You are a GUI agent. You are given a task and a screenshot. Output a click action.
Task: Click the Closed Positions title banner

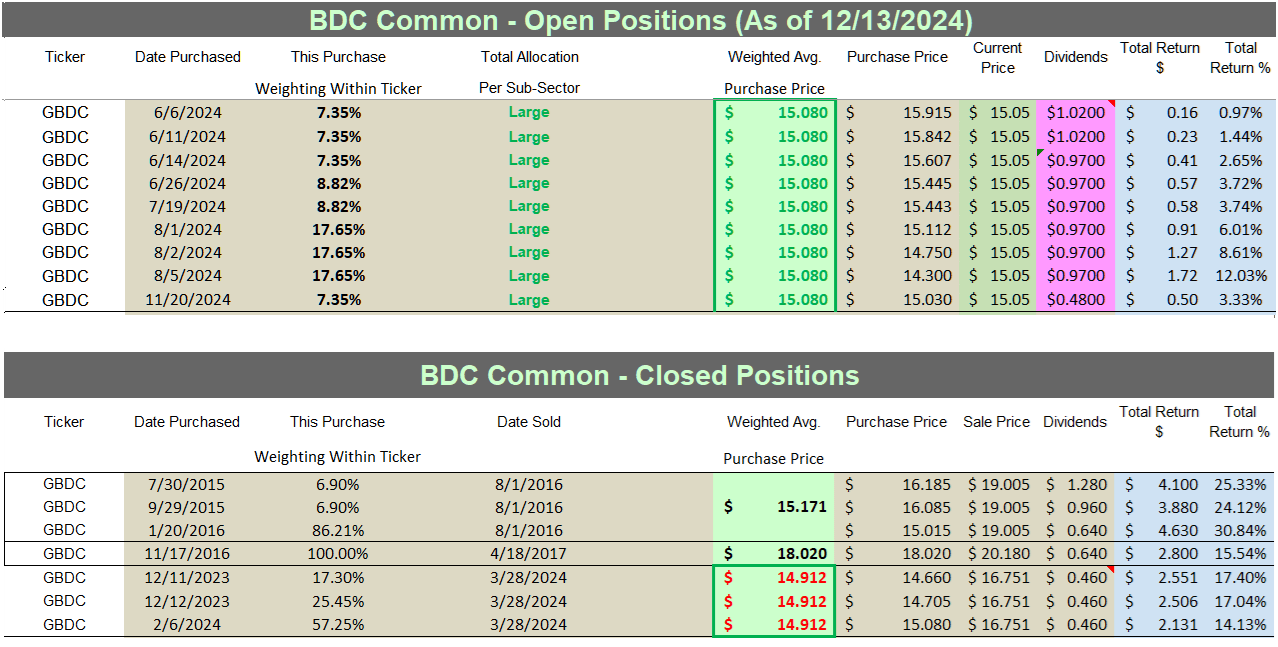[x=640, y=375]
